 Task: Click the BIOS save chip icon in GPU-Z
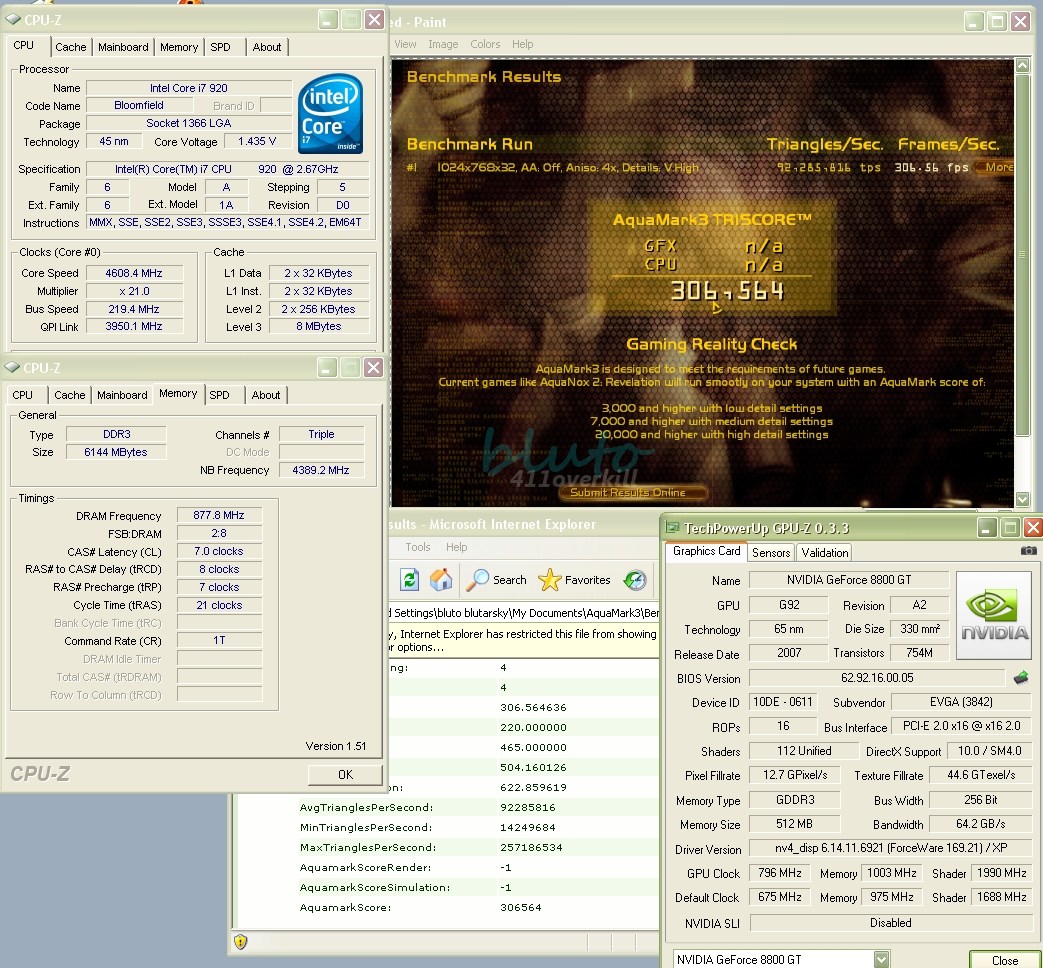1021,678
